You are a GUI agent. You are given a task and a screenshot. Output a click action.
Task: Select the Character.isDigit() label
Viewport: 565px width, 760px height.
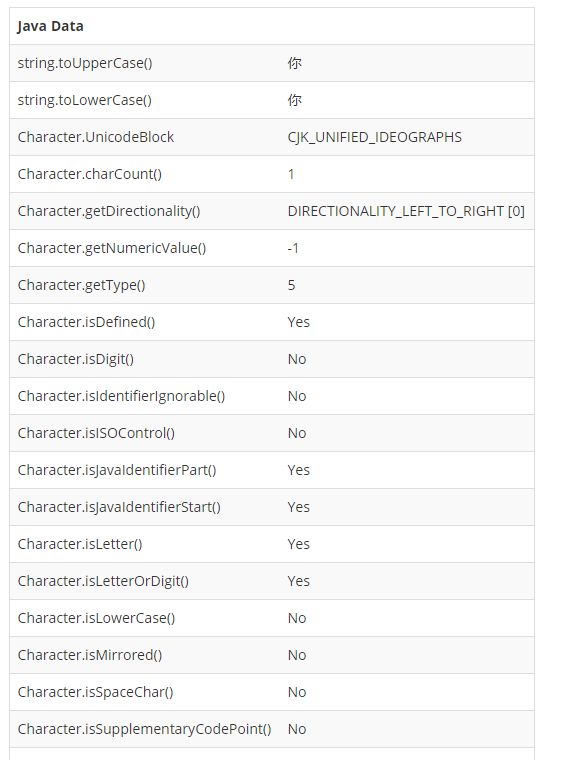pyautogui.click(x=76, y=359)
